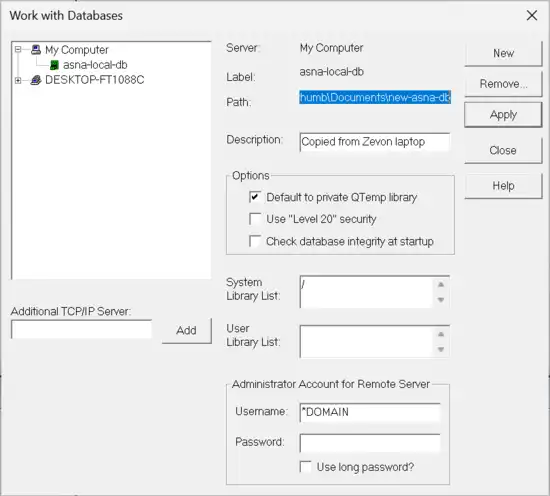550x496 pixels.
Task: Click Add for TCP/IP server
Action: point(187,330)
